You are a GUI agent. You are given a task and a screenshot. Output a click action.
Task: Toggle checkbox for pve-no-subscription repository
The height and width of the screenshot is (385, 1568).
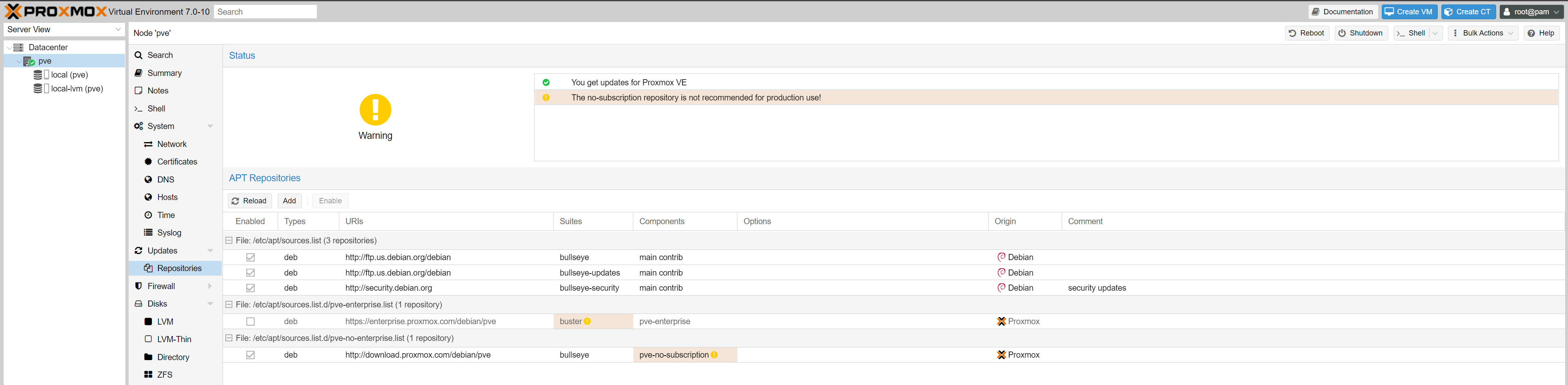click(250, 355)
